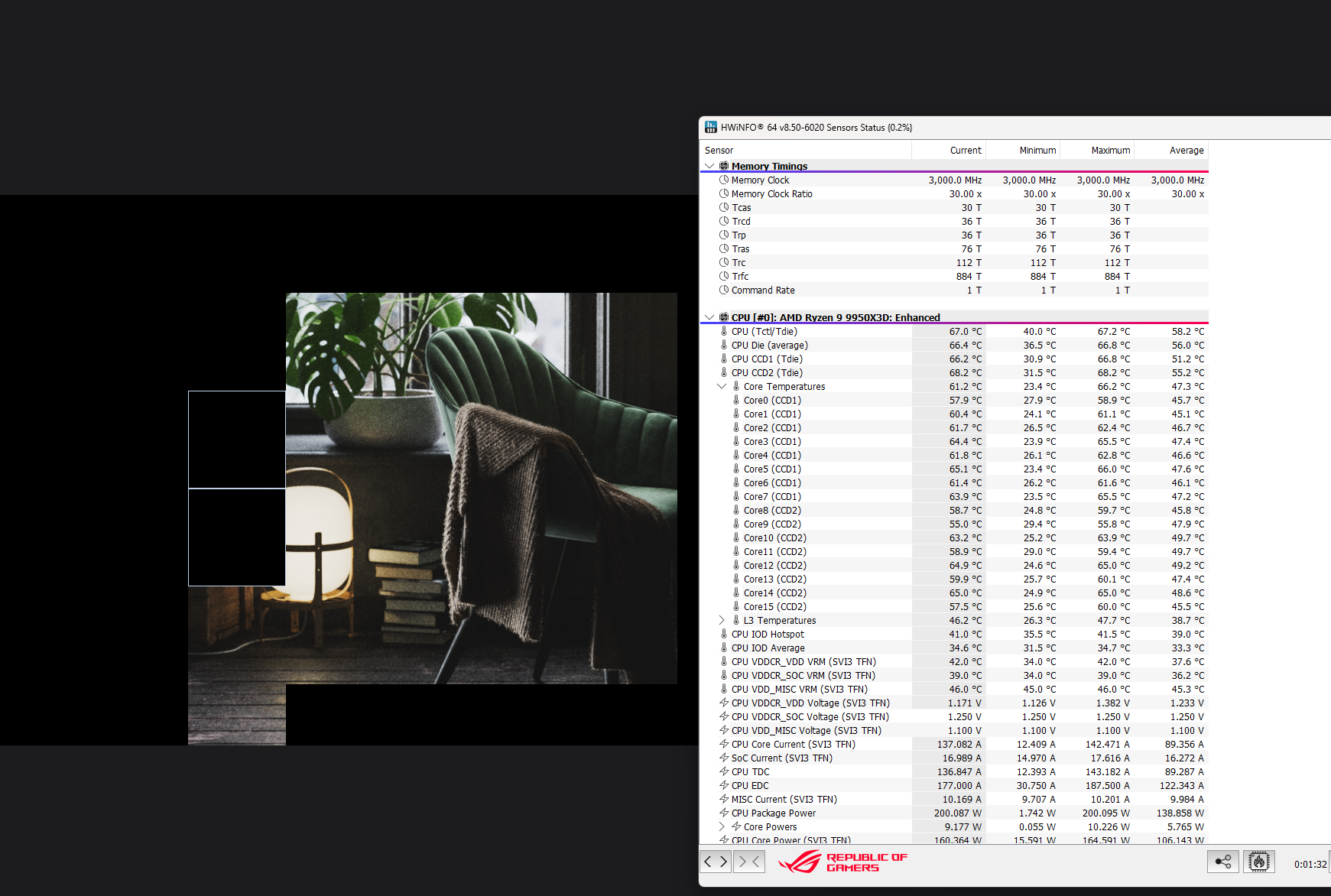Select the Core12 (CCD2) row label
Viewport: 1331px width, 896px height.
775,565
